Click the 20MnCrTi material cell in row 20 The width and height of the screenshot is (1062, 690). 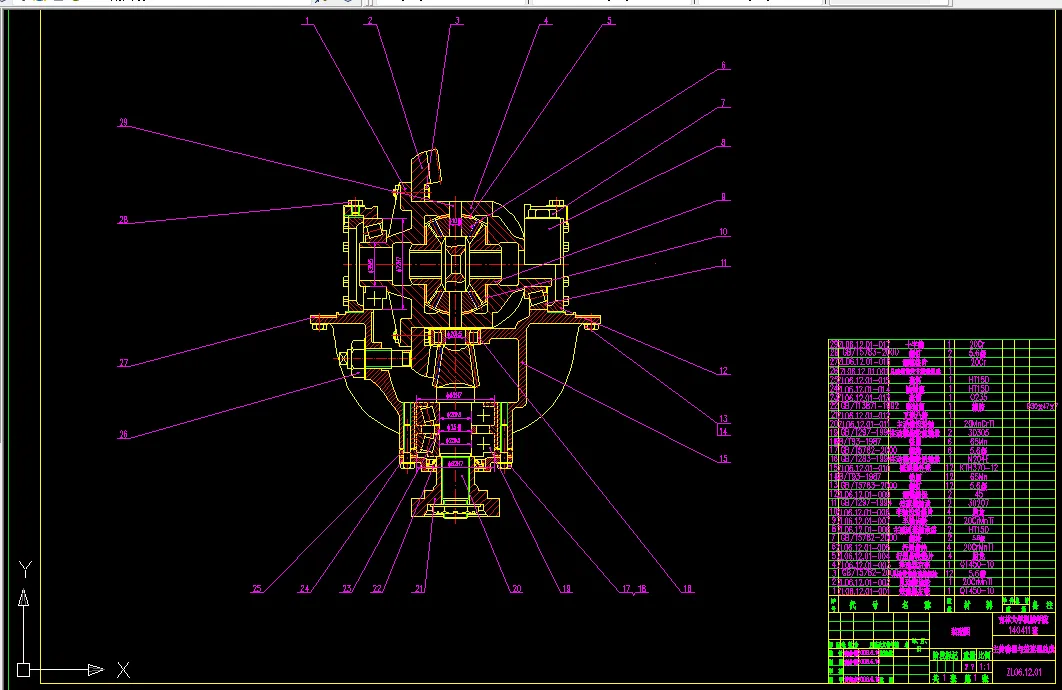[x=978, y=424]
